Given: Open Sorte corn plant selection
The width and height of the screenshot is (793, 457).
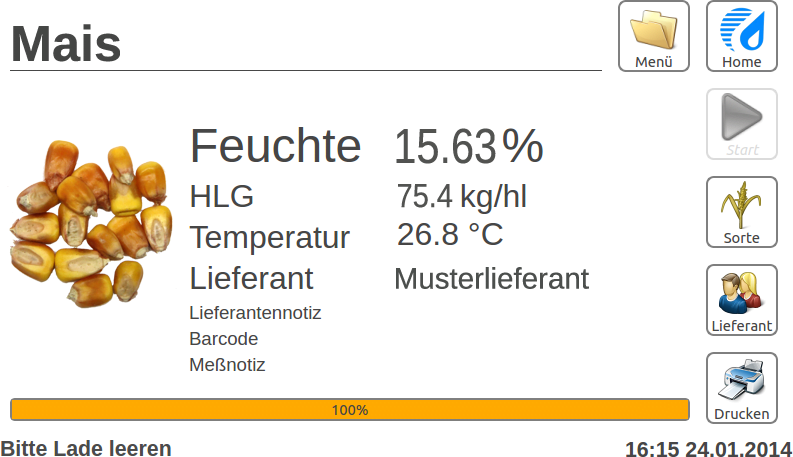Looking at the screenshot, I should 741,212.
